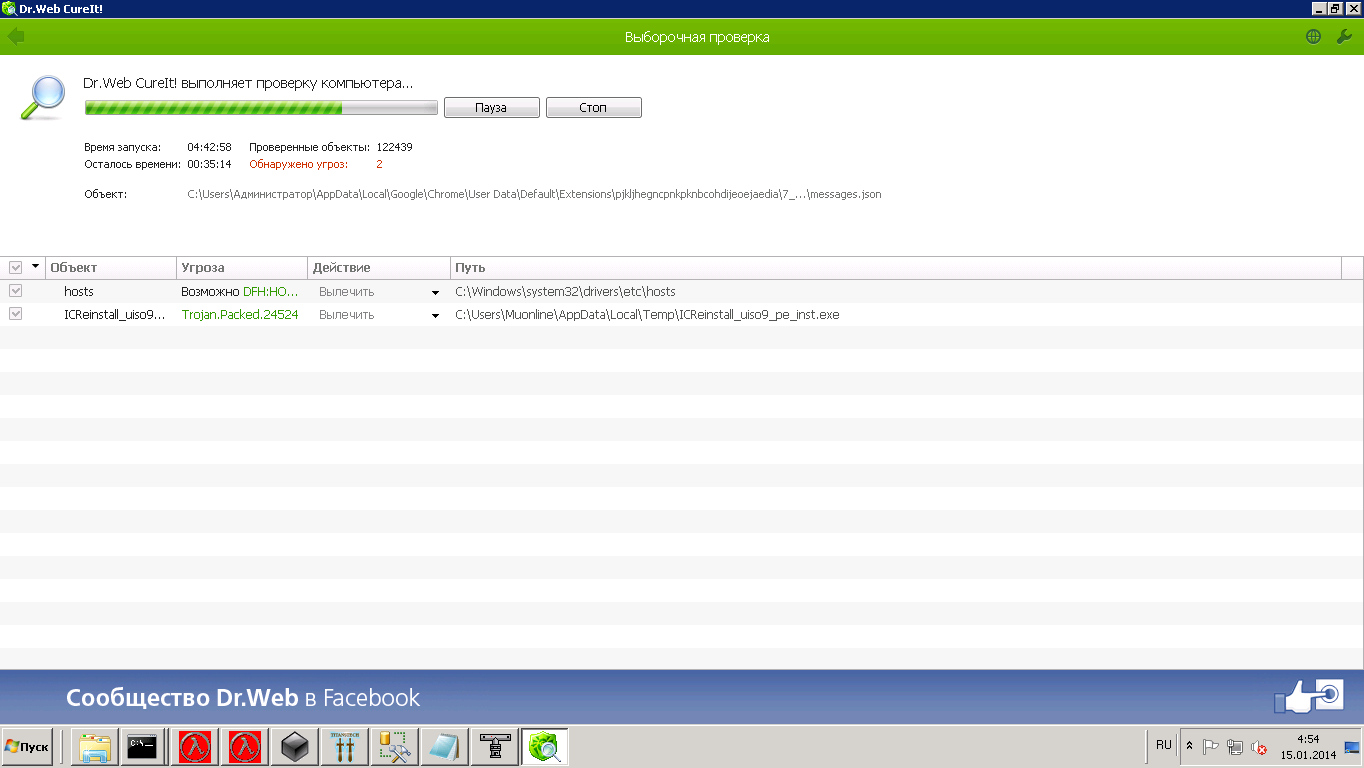The height and width of the screenshot is (768, 1364).
Task: Click the remaining time value 00:35:14
Action: pyautogui.click(x=209, y=164)
